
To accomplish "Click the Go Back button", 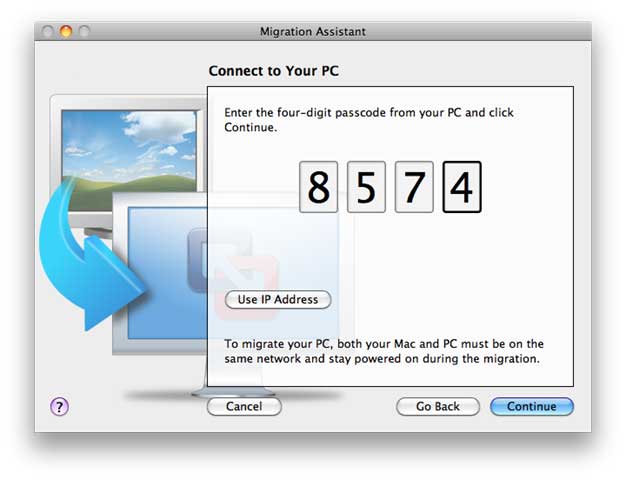I will (438, 406).
